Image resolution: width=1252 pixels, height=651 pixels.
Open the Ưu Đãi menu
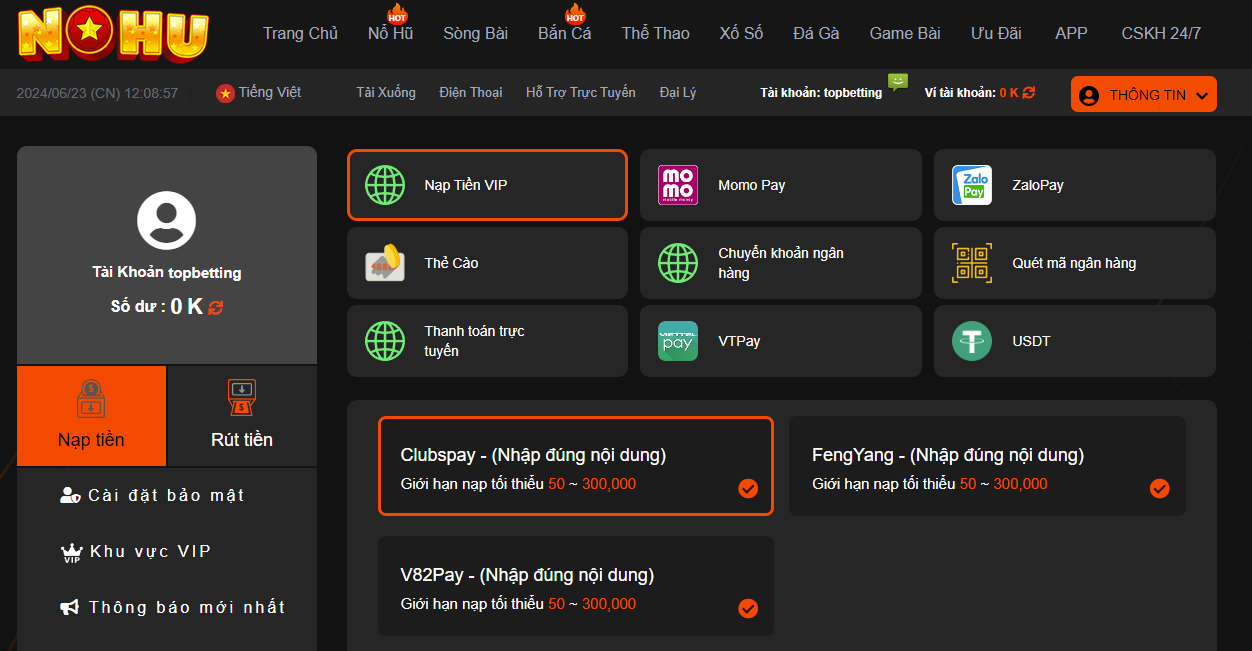[x=996, y=34]
